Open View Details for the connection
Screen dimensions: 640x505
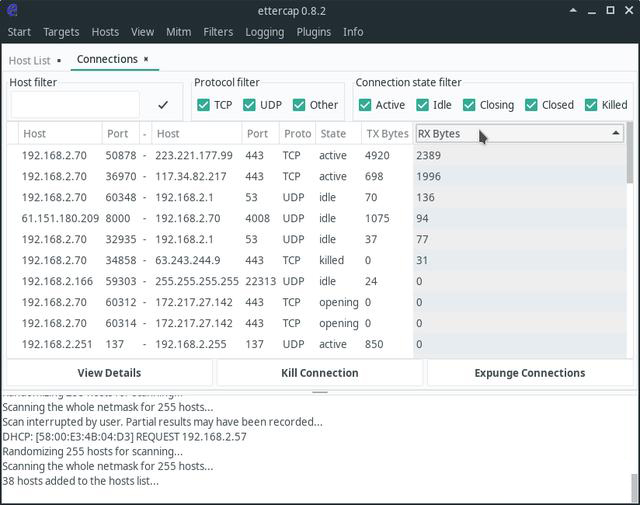109,373
